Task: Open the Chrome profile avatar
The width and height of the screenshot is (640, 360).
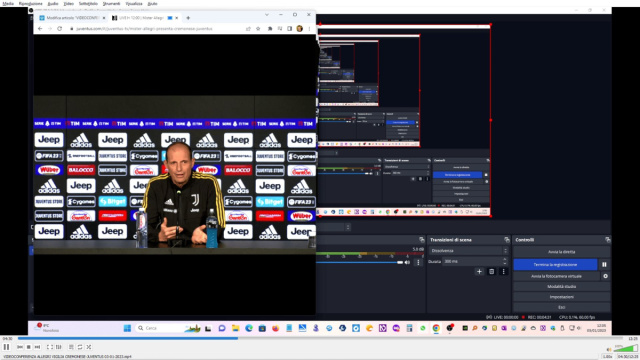Action: coord(300,29)
